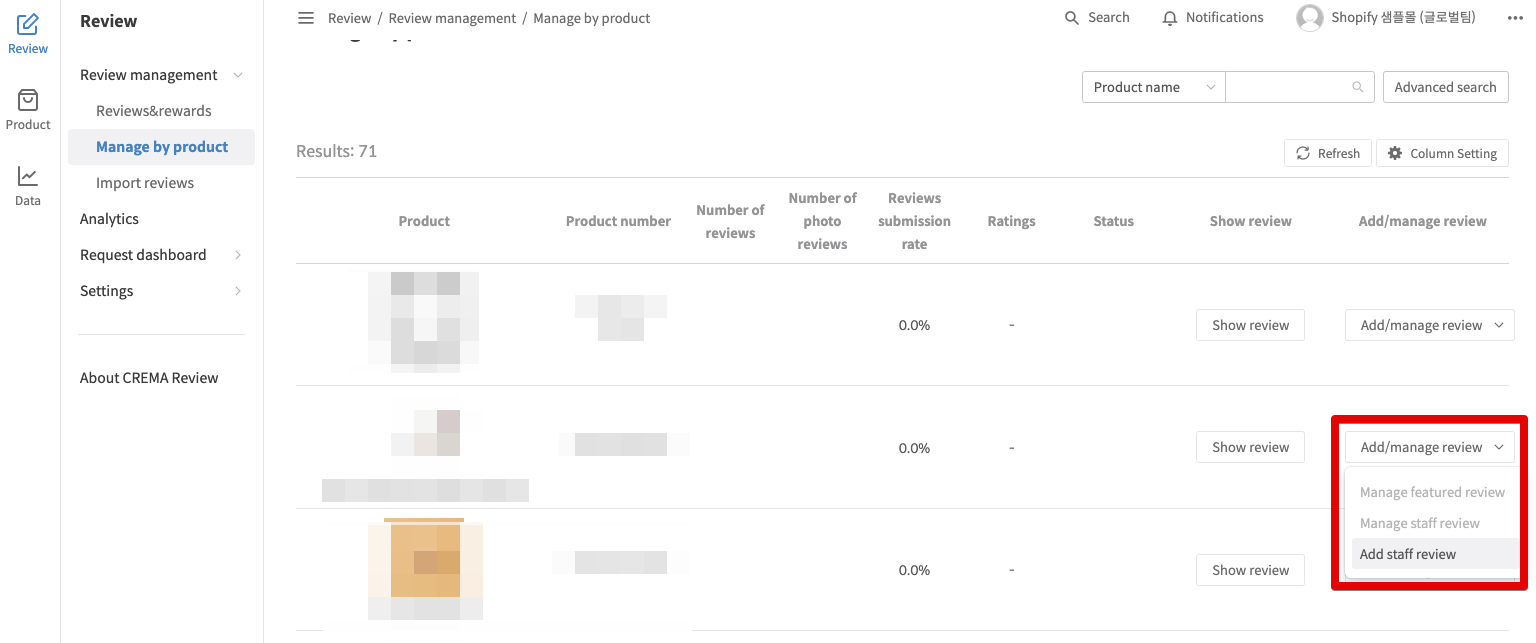Go to Import reviews page

pyautogui.click(x=145, y=183)
